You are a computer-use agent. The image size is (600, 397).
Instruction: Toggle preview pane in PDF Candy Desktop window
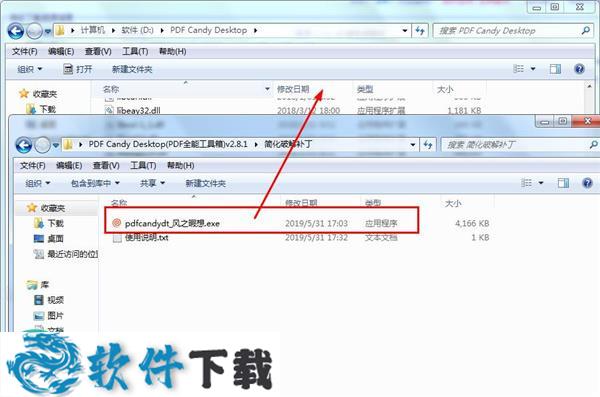[555, 69]
